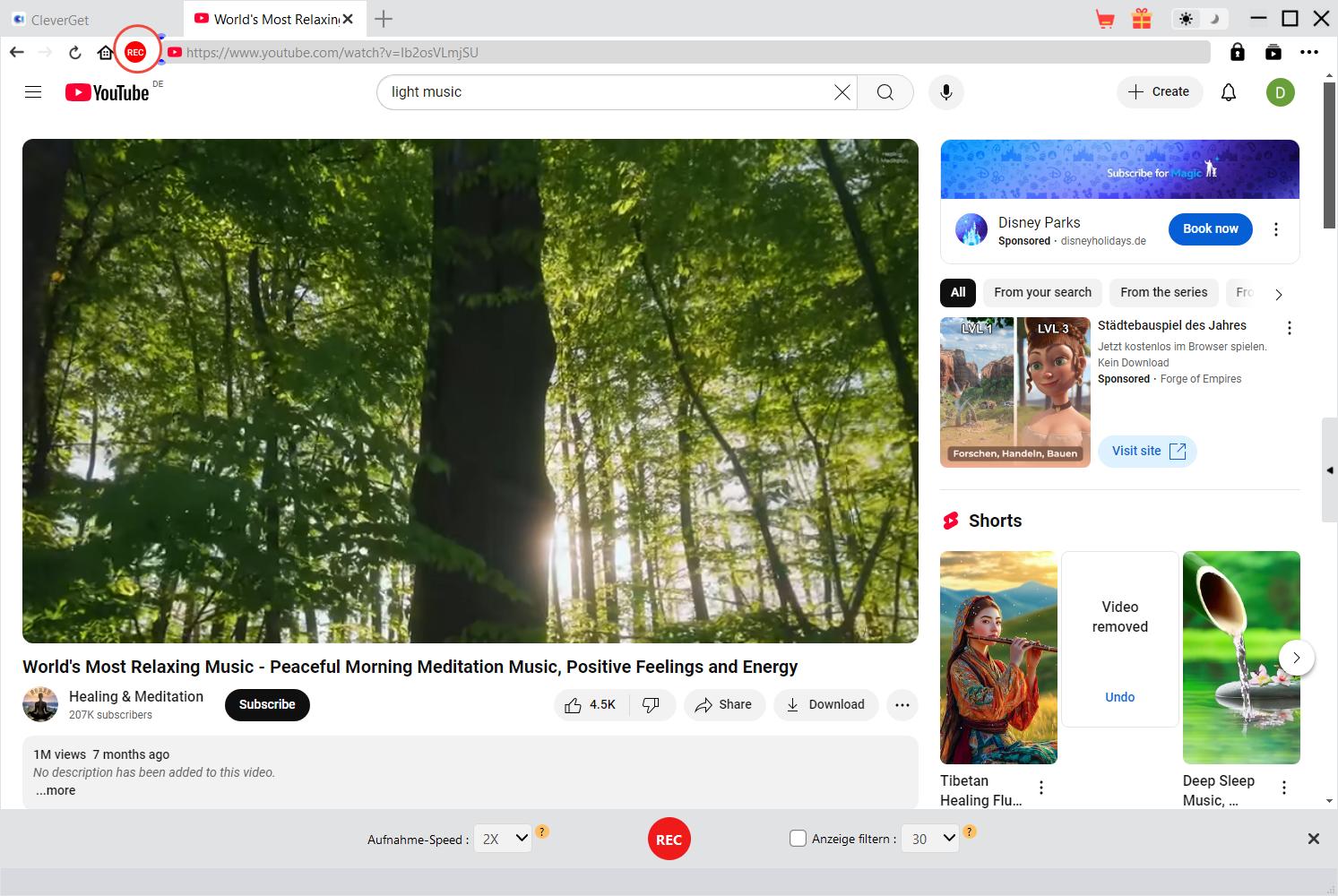1338x896 pixels.
Task: Click the YouTube microphone voice search icon
Action: coord(945,92)
